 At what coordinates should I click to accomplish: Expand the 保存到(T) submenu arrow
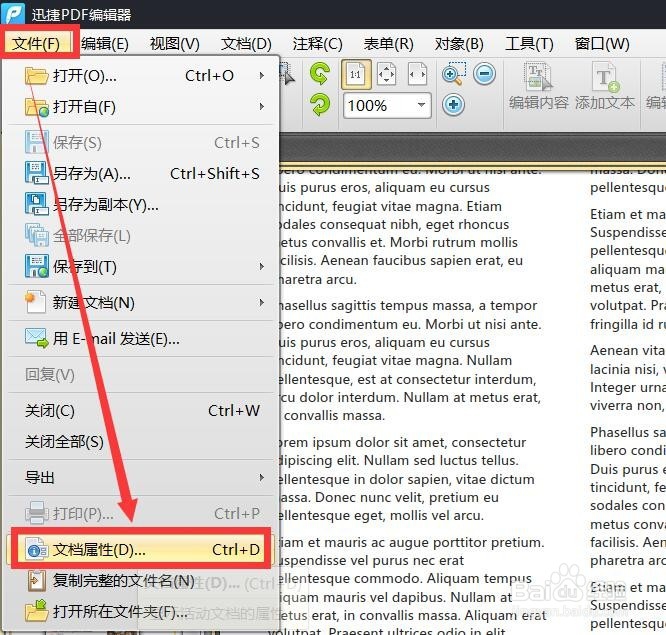pyautogui.click(x=262, y=266)
